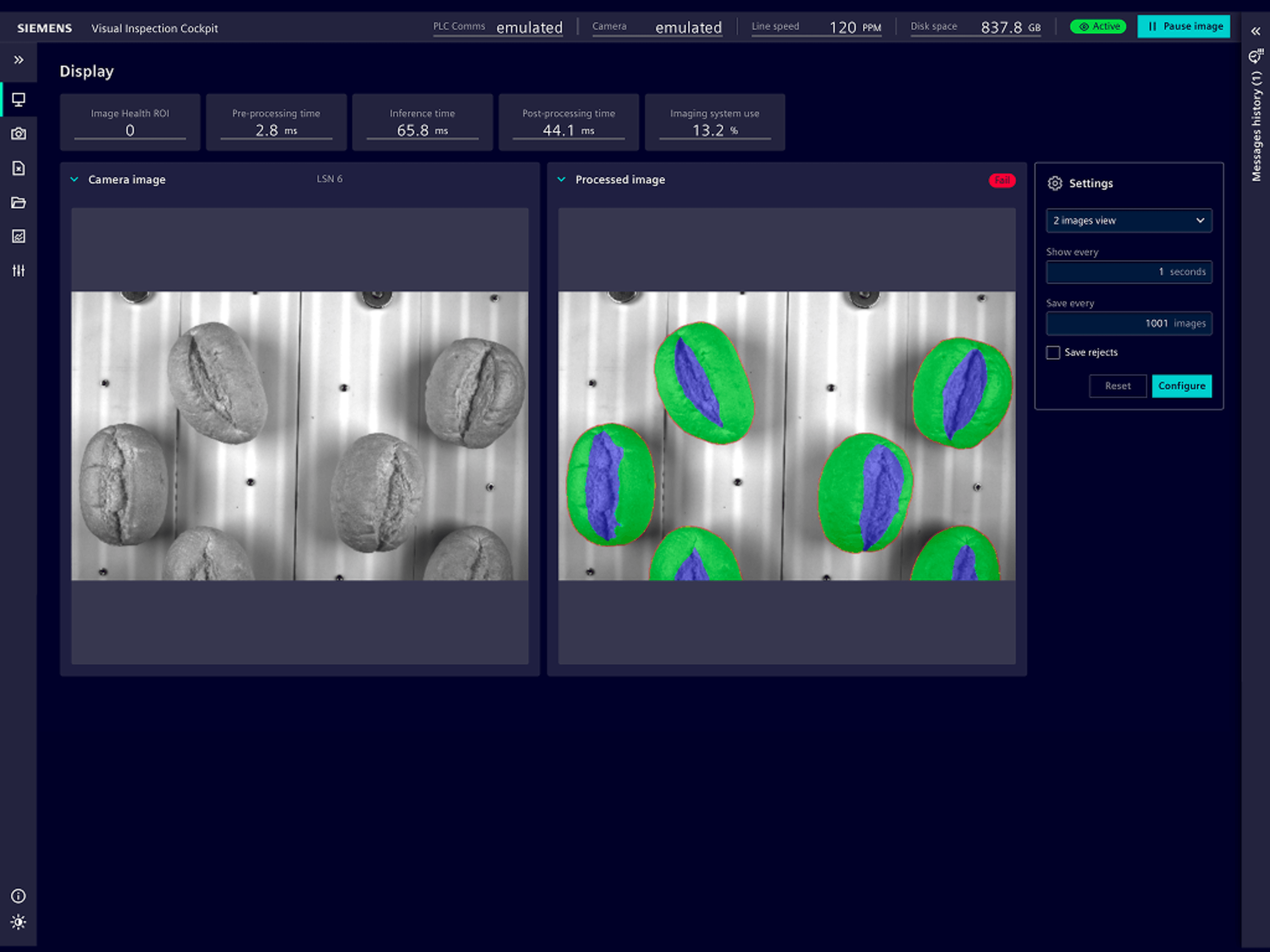Click the LSN 6 label
1270x952 pixels.
330,179
